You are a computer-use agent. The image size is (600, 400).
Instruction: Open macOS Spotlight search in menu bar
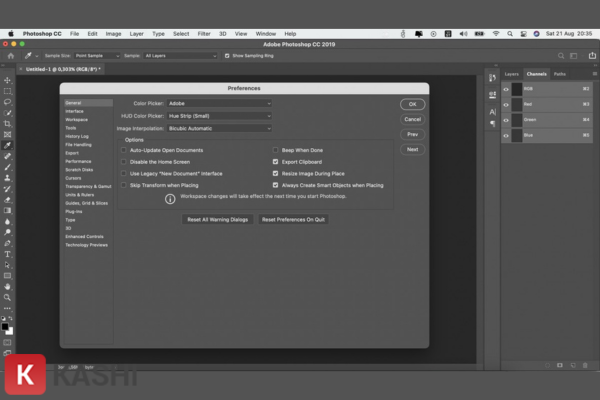[x=510, y=34]
